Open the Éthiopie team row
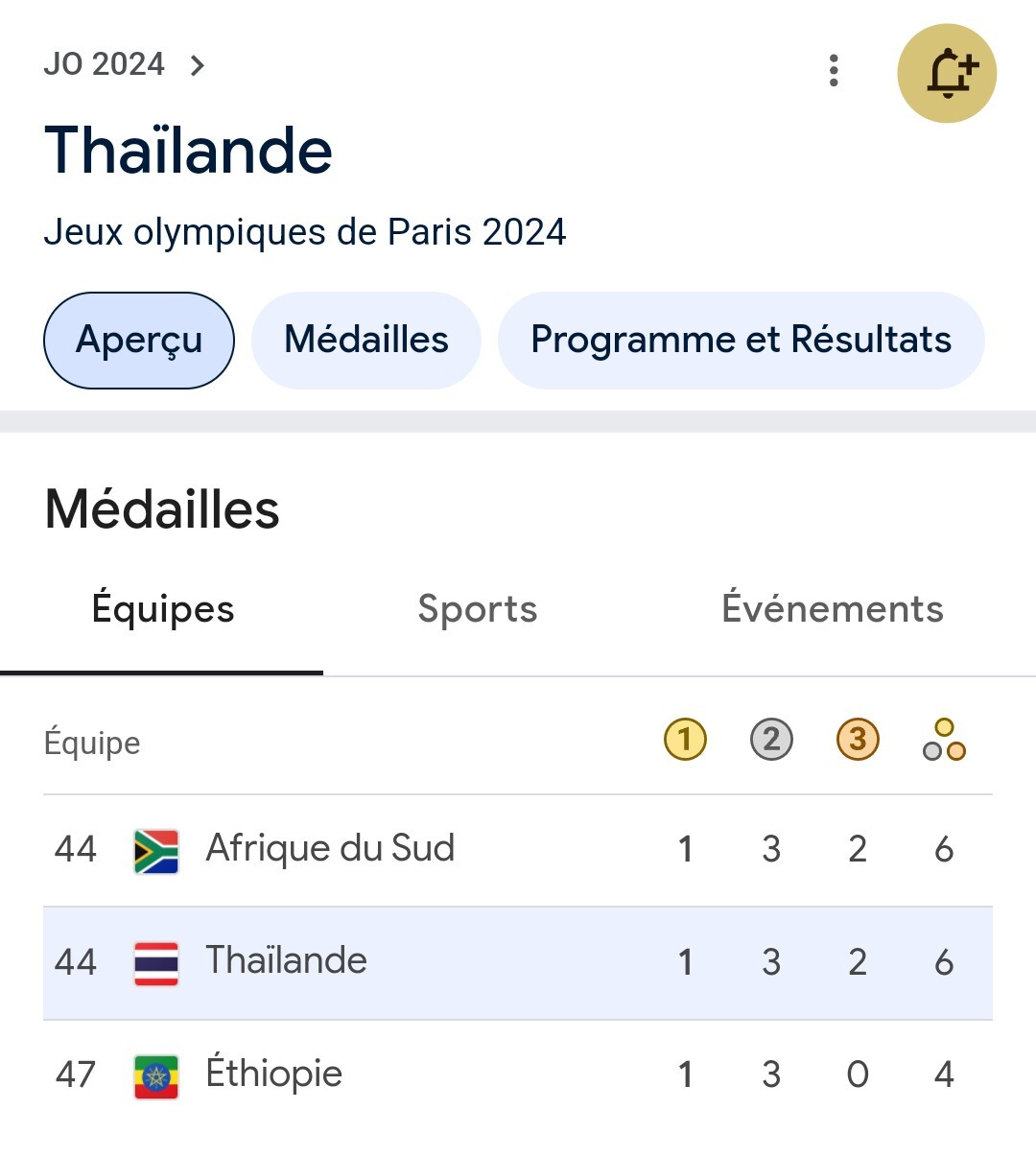Screen dimensions: 1036x1157 [x=274, y=1074]
